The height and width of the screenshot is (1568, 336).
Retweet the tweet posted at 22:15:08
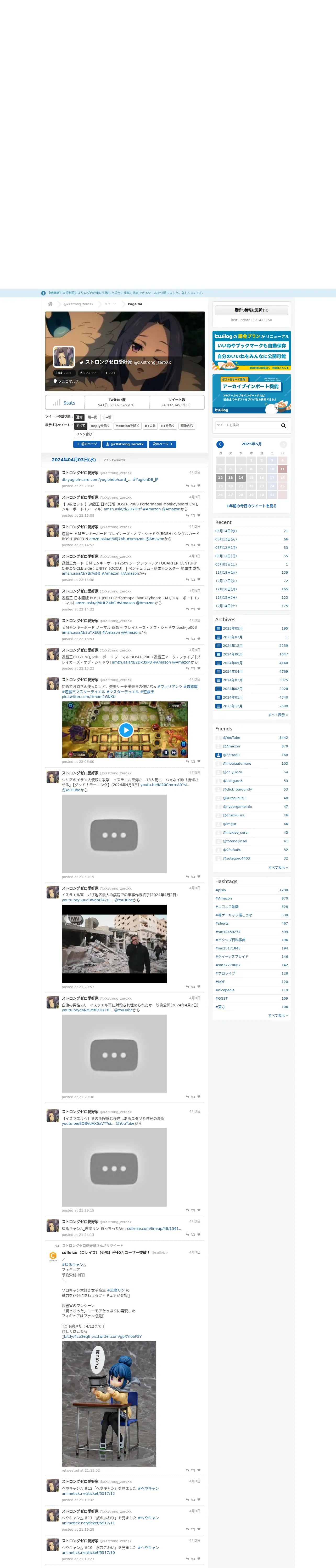[193, 516]
